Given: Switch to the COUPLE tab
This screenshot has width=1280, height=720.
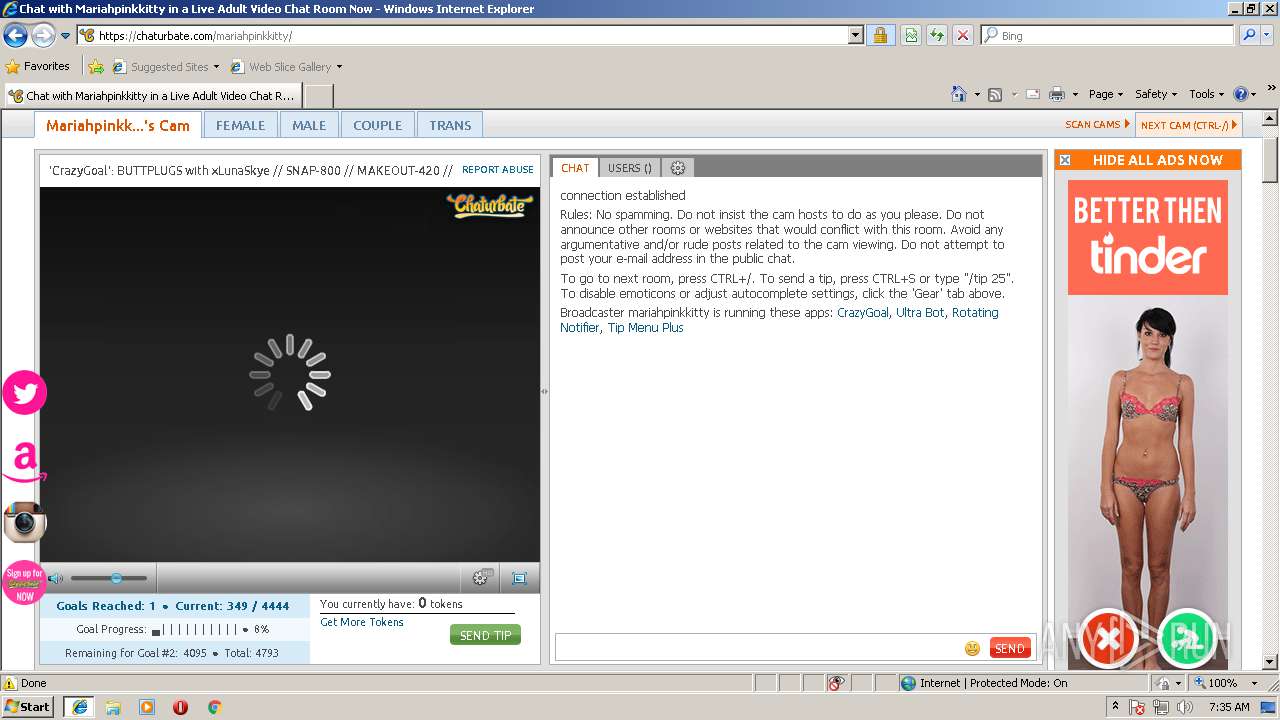Looking at the screenshot, I should 378,125.
